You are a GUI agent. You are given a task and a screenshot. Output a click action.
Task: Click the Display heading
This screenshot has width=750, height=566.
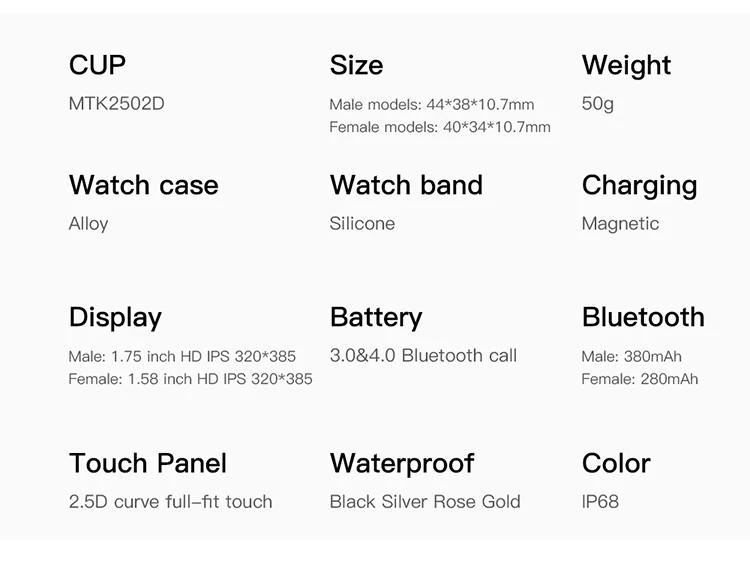(115, 317)
